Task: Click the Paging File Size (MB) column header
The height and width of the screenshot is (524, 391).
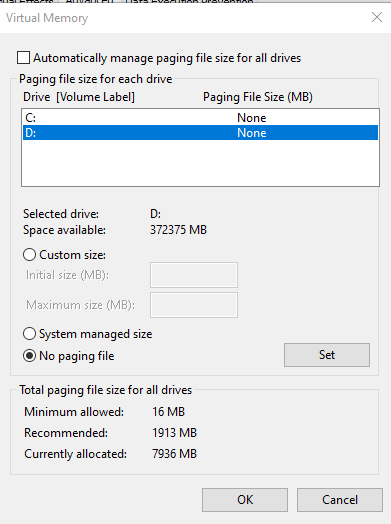Action: click(x=258, y=97)
